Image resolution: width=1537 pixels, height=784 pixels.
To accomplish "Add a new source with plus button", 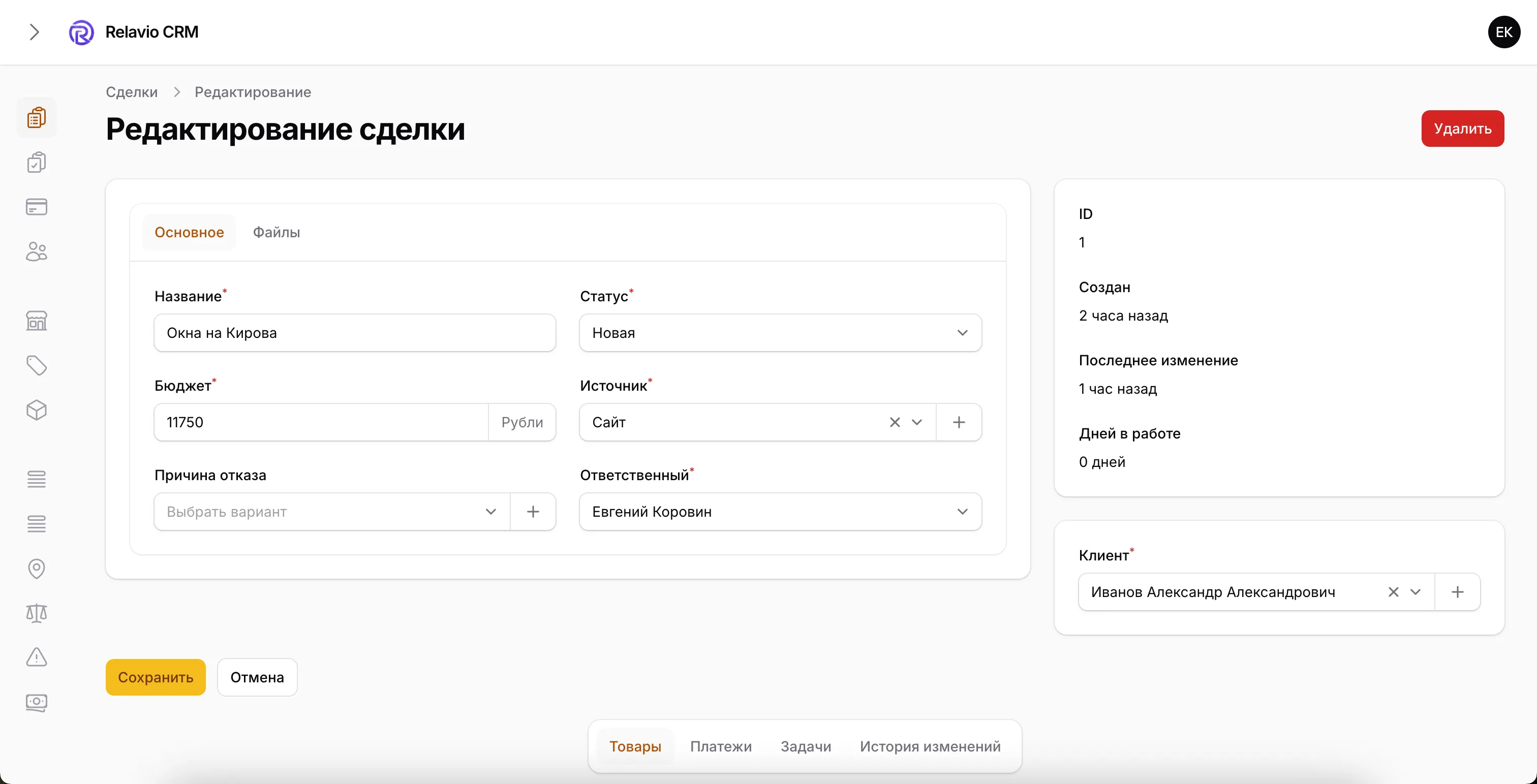I will point(959,422).
